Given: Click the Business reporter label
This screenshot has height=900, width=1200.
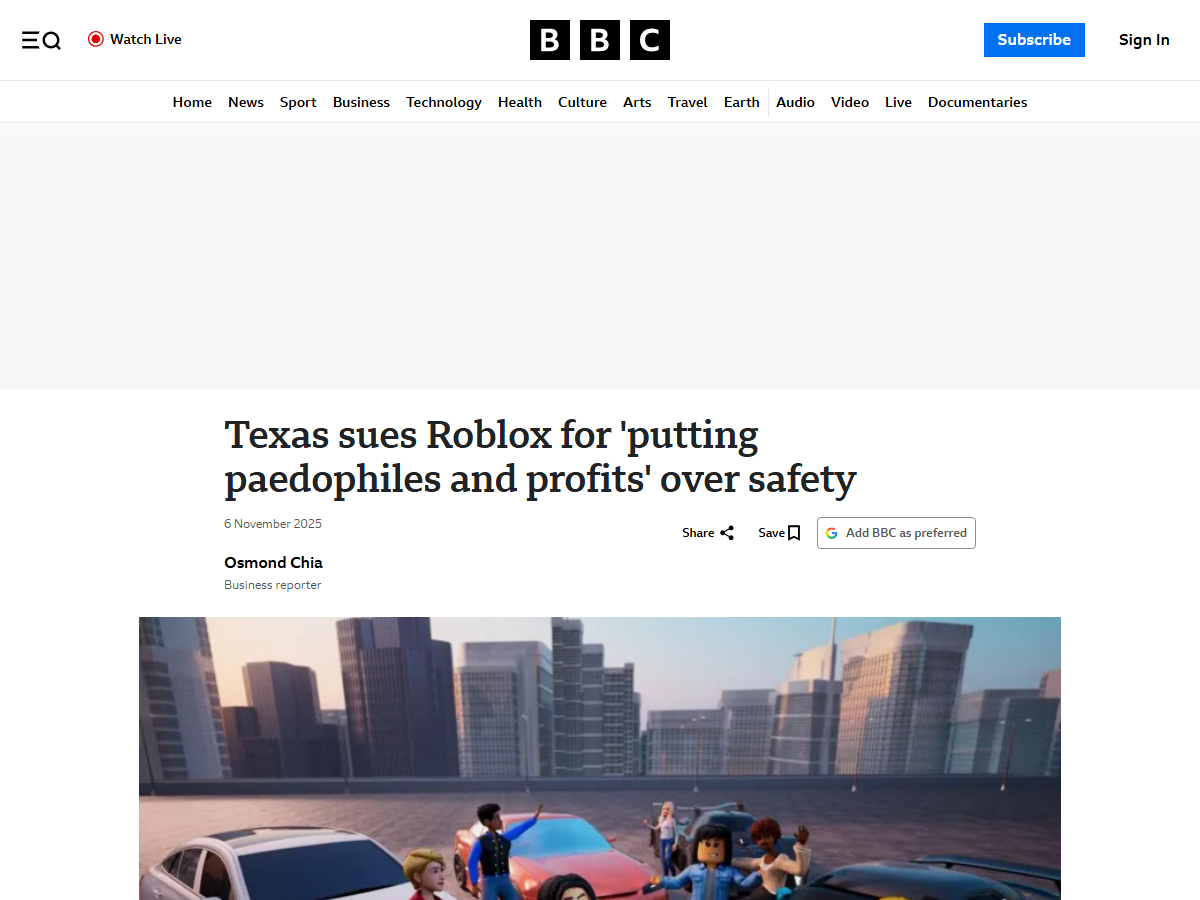Looking at the screenshot, I should click(x=273, y=585).
